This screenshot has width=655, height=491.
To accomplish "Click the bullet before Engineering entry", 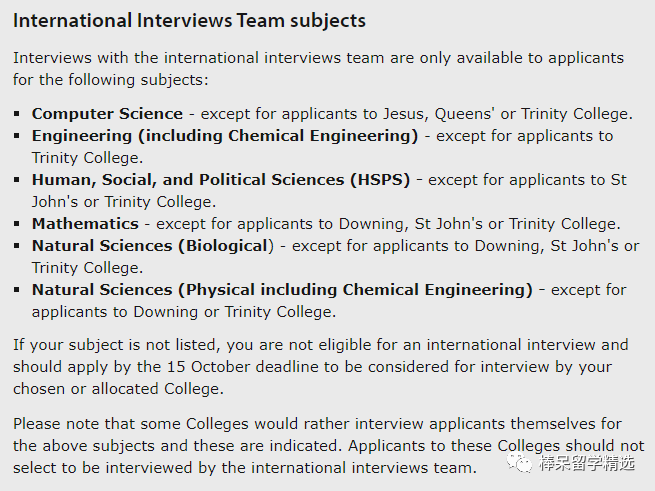I will 17,136.
